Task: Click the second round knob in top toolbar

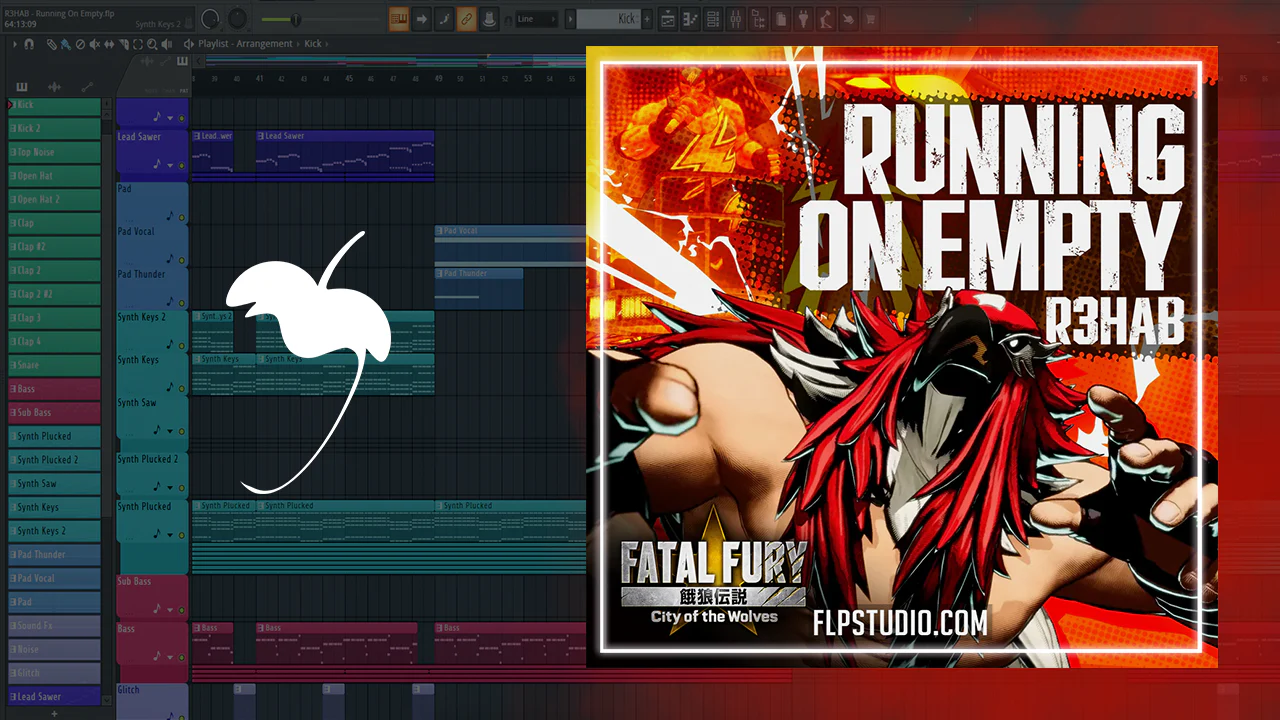Action: pyautogui.click(x=237, y=18)
